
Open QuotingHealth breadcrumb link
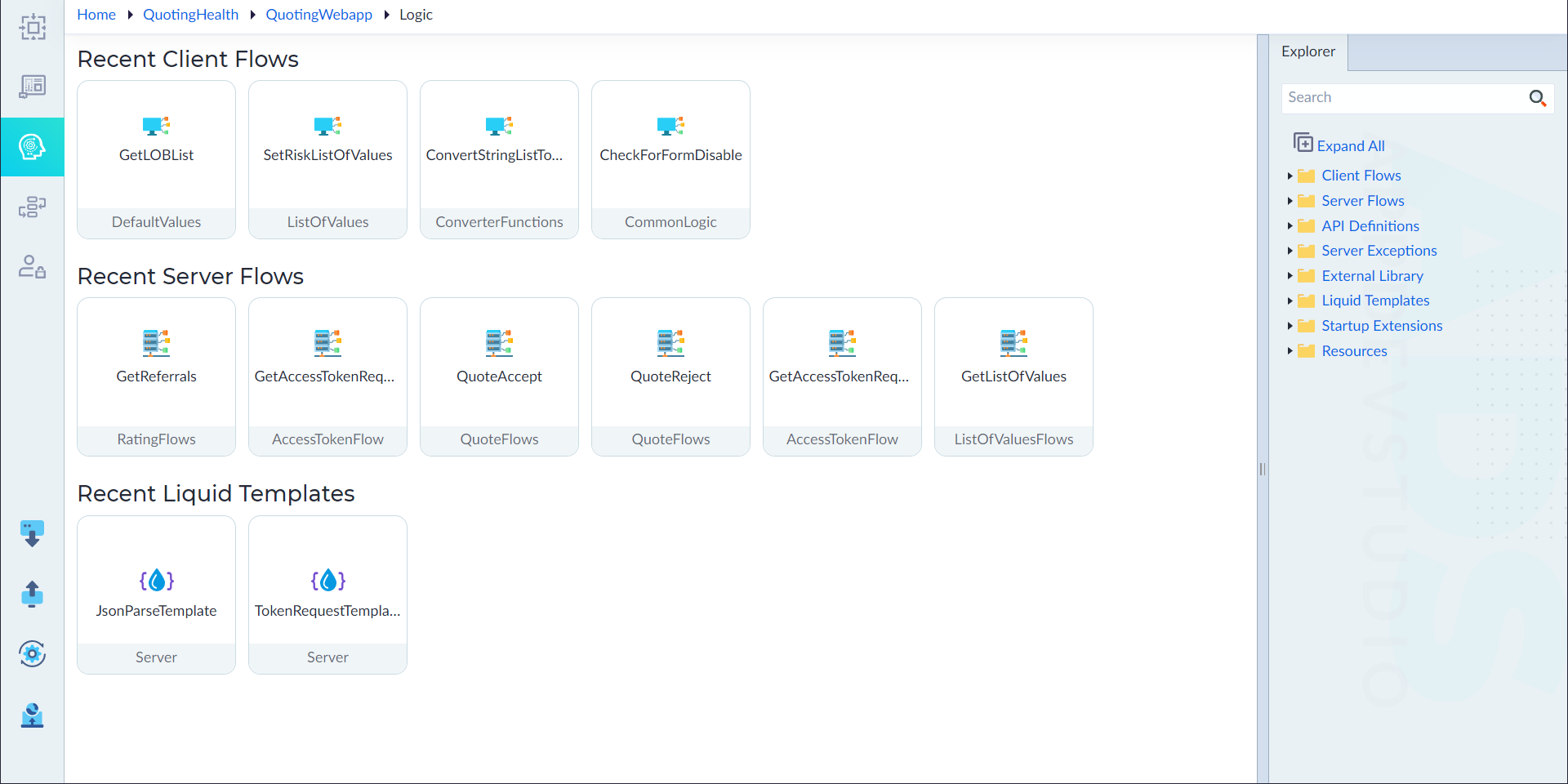tap(191, 15)
